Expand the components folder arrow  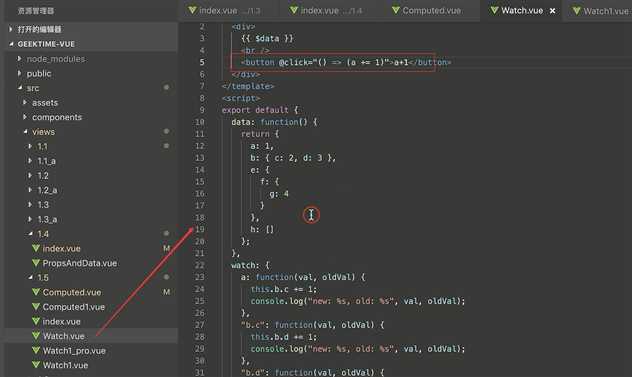point(25,117)
